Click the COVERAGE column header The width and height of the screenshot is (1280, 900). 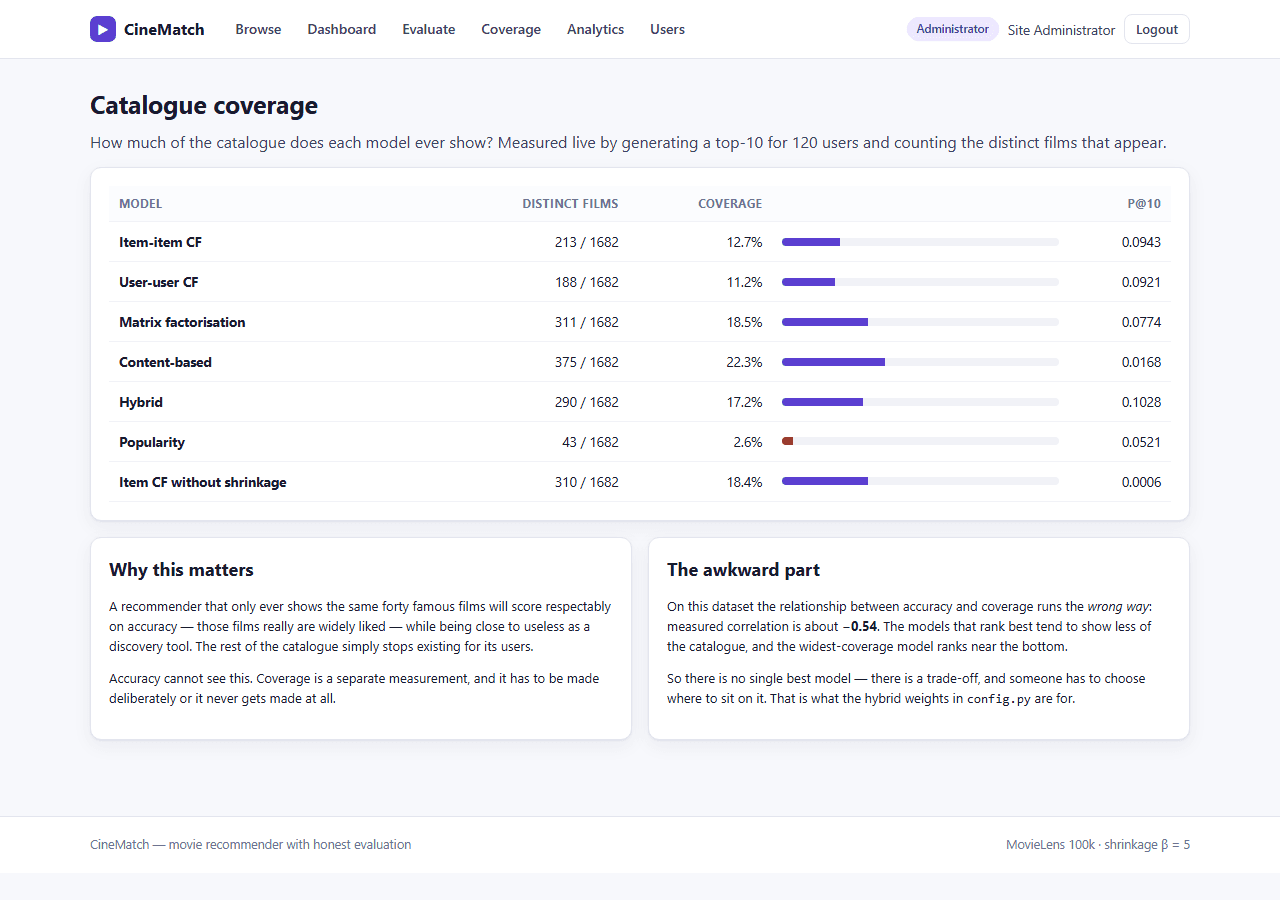(730, 204)
